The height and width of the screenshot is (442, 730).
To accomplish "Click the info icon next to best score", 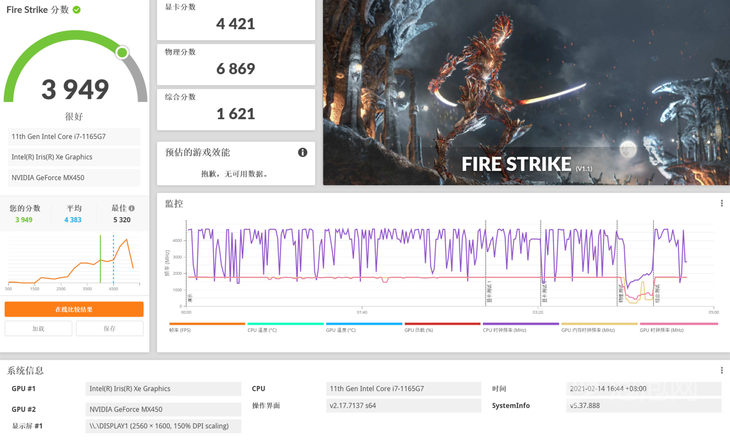I will click(x=134, y=208).
